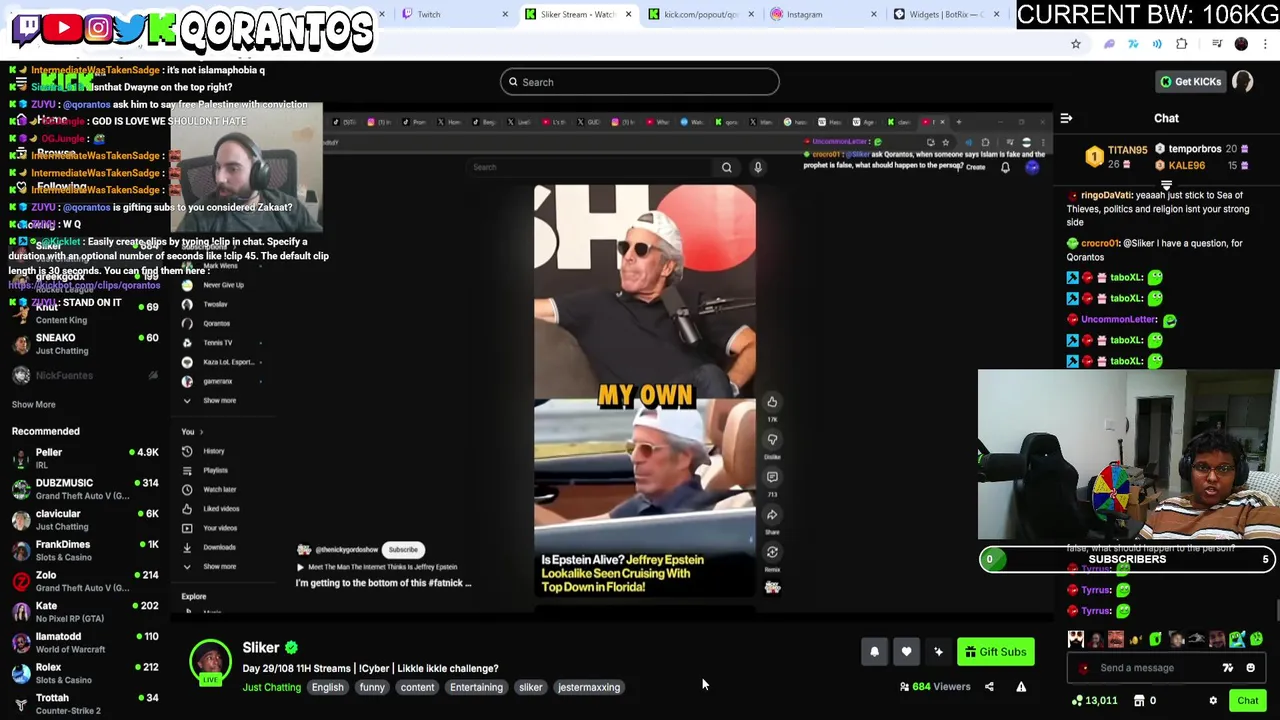Click the Get KICKs button
This screenshot has height=720, width=1280.
pyautogui.click(x=1190, y=82)
